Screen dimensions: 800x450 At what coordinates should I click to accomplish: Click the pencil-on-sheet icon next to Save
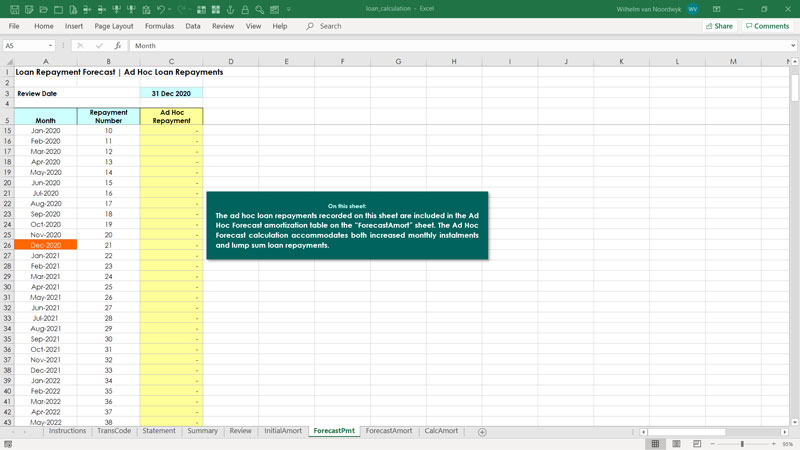(x=29, y=9)
